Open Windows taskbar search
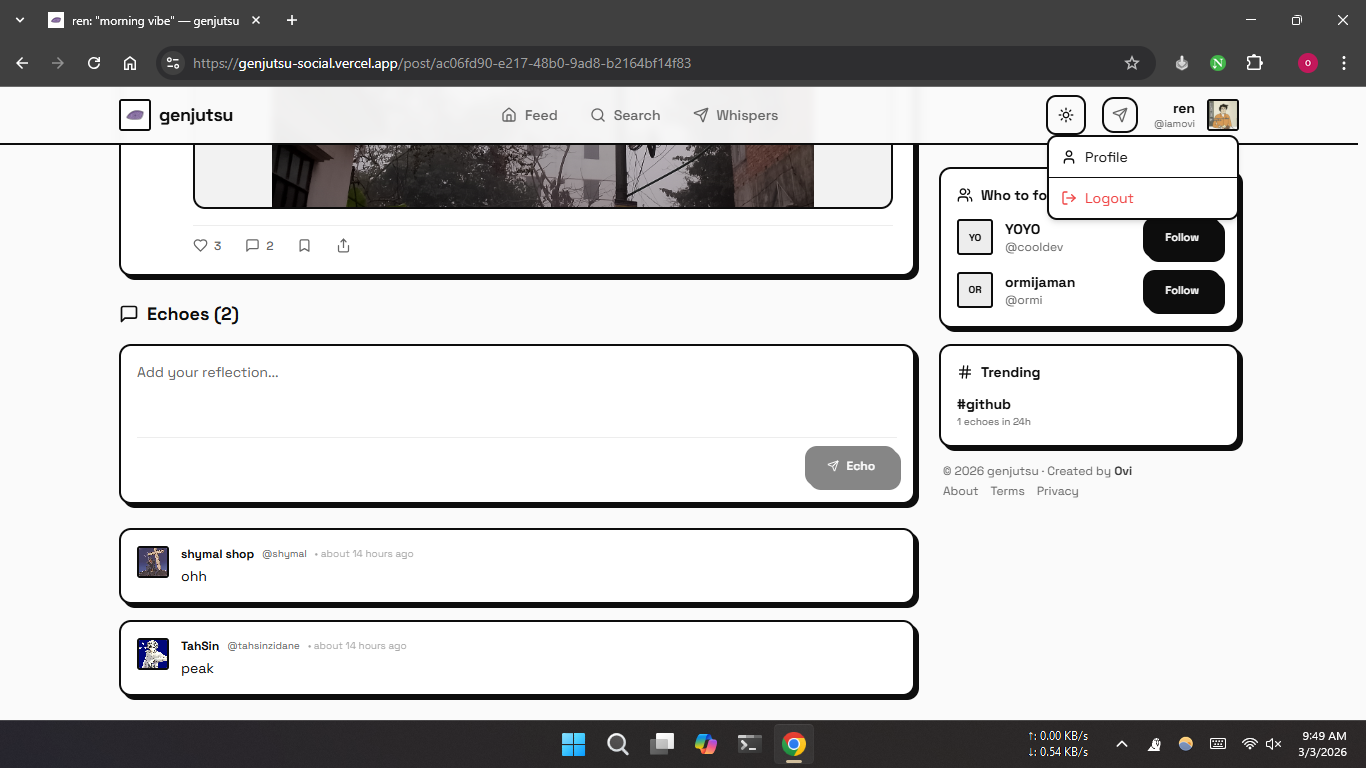1366x768 pixels. click(x=618, y=744)
